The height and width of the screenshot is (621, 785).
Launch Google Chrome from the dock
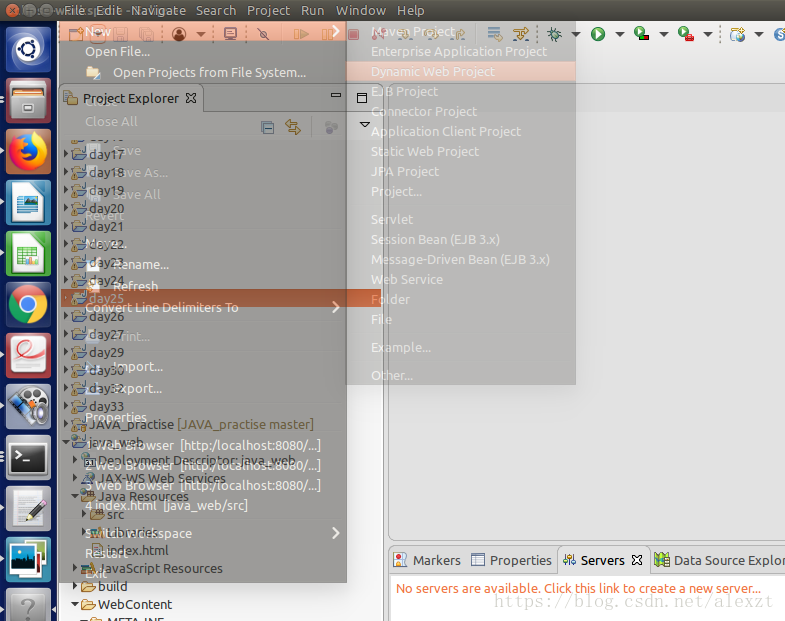[x=28, y=304]
